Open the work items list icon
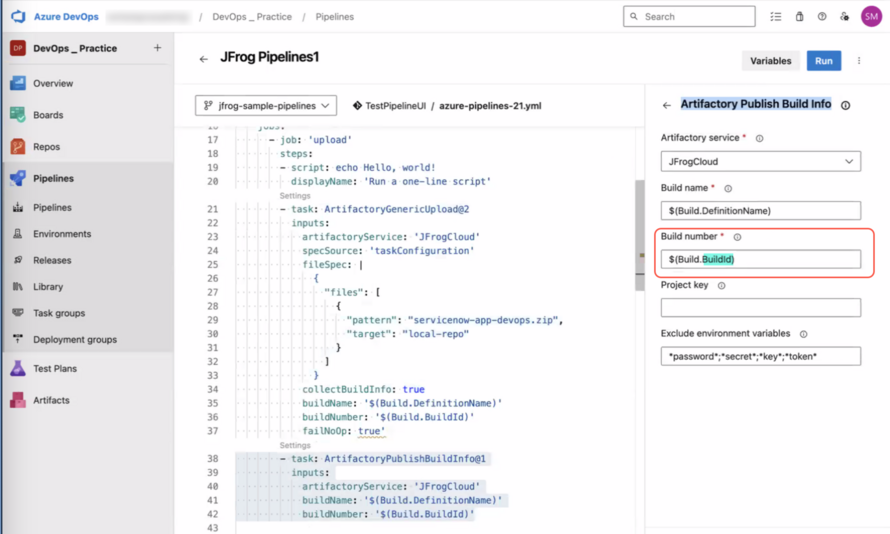Viewport: 890px width, 534px height. 775,16
